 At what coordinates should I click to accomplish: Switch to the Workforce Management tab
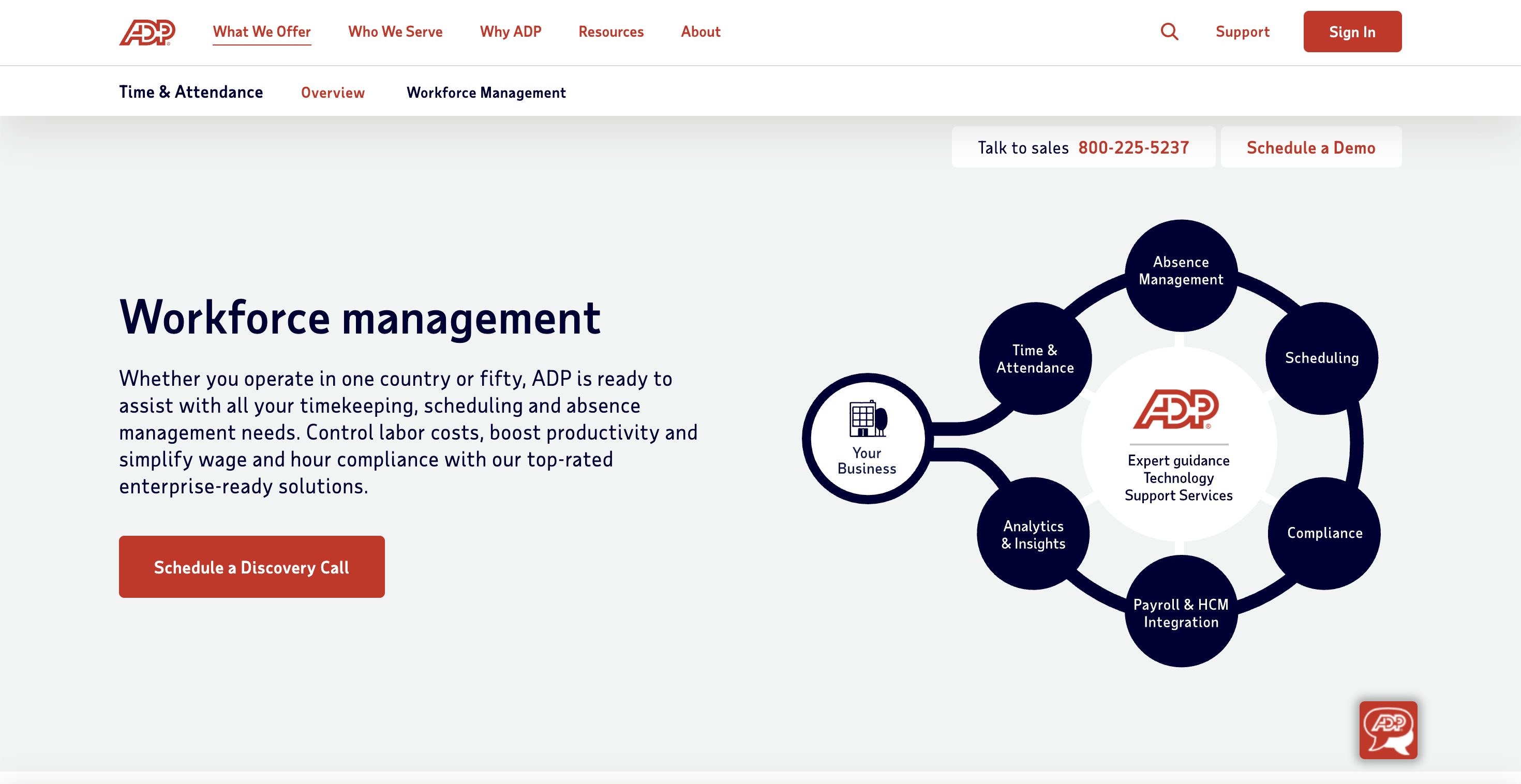486,92
